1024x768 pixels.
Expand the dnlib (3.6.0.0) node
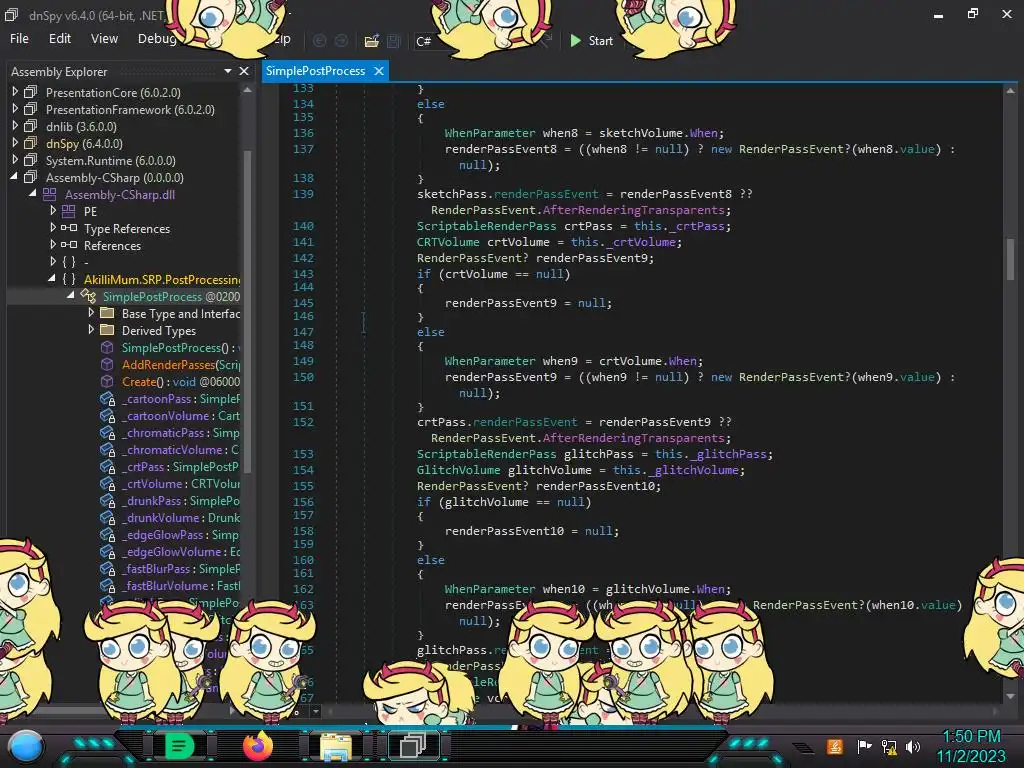point(15,126)
